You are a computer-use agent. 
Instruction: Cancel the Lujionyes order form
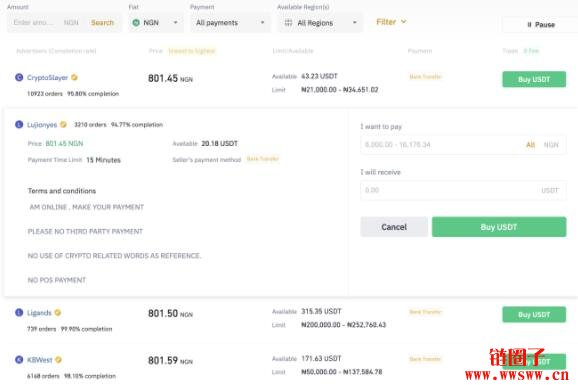tap(394, 227)
